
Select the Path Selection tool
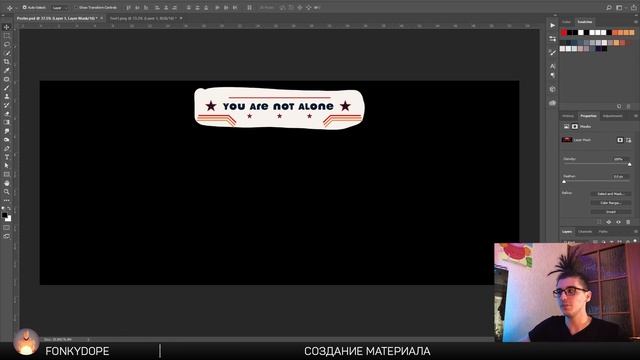click(7, 166)
